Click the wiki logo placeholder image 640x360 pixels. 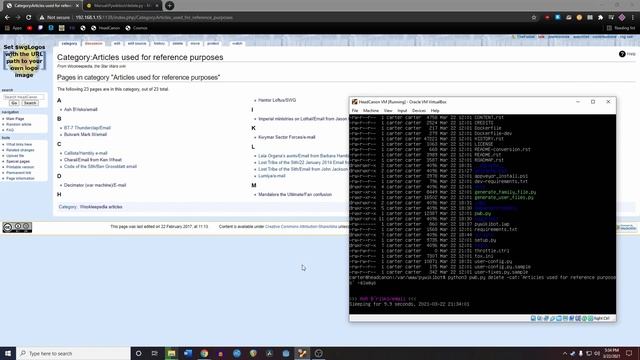point(24,61)
